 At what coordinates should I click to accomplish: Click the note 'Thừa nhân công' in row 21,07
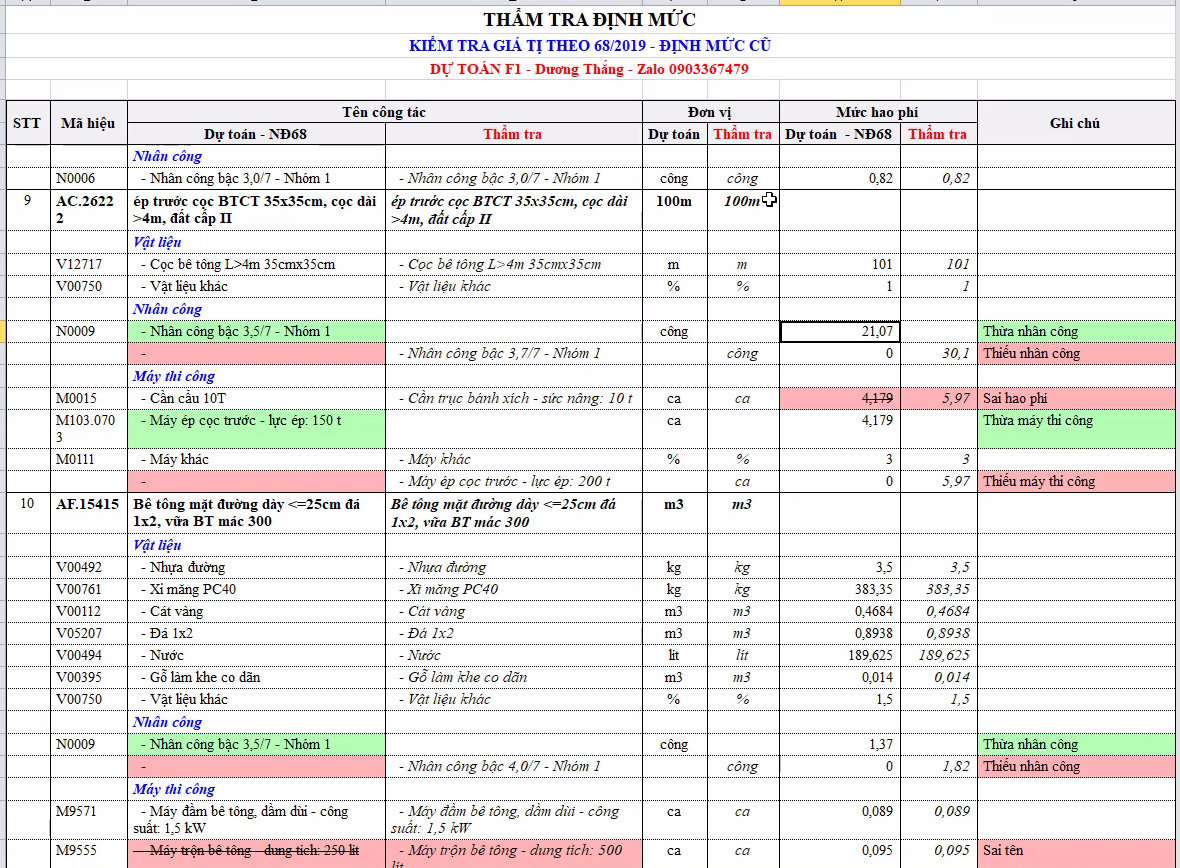tap(1075, 331)
